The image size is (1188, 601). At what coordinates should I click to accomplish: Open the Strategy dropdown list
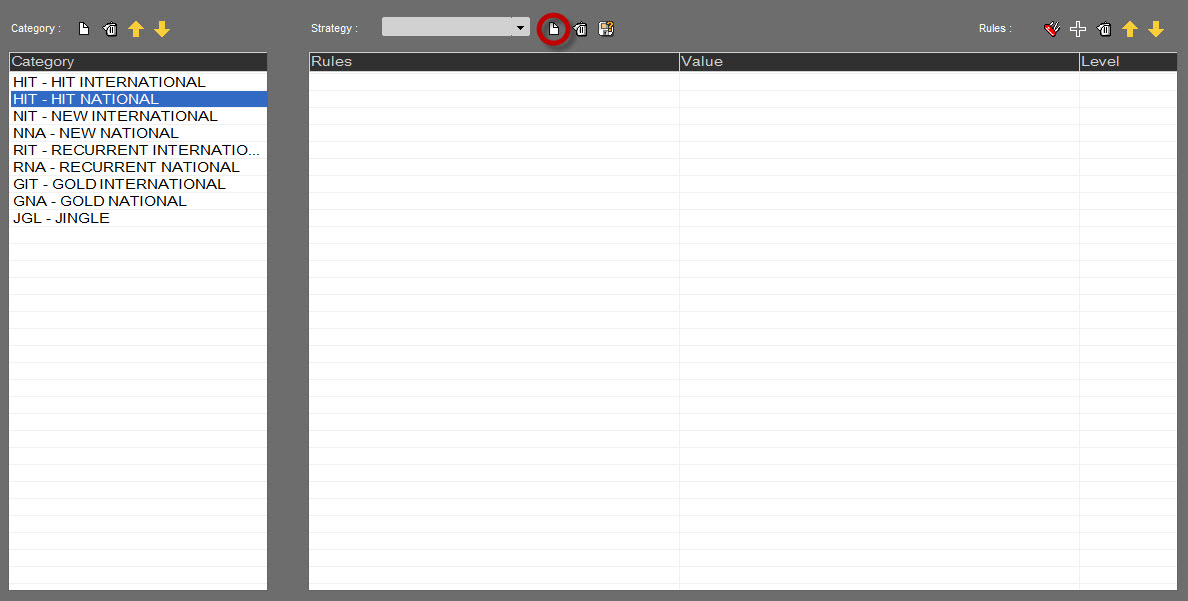[x=520, y=28]
